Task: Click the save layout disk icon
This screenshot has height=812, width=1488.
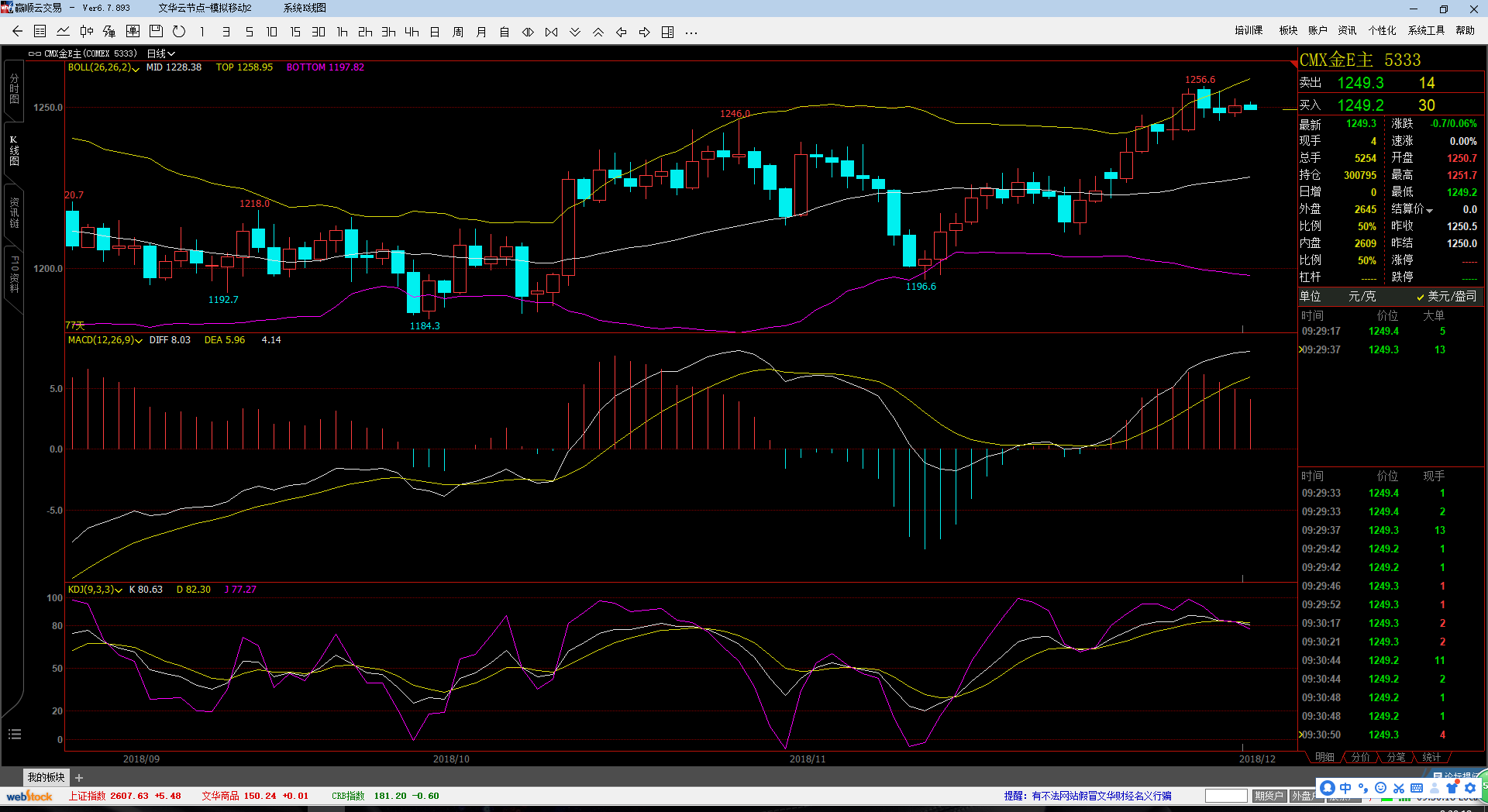Action: click(x=156, y=32)
